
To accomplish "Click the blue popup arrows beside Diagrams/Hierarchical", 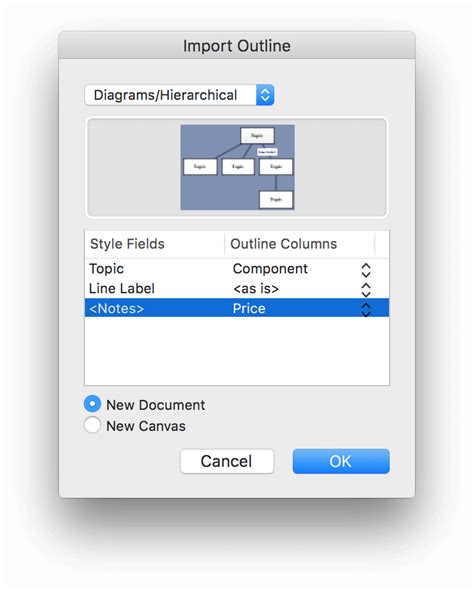I will click(x=265, y=95).
